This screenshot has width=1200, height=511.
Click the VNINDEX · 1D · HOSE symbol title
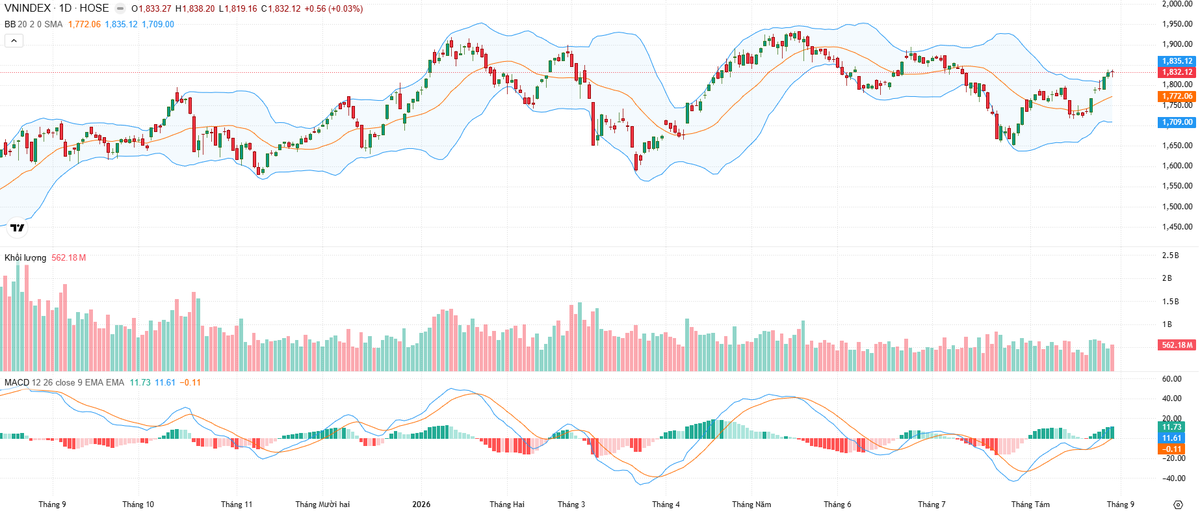[x=56, y=8]
